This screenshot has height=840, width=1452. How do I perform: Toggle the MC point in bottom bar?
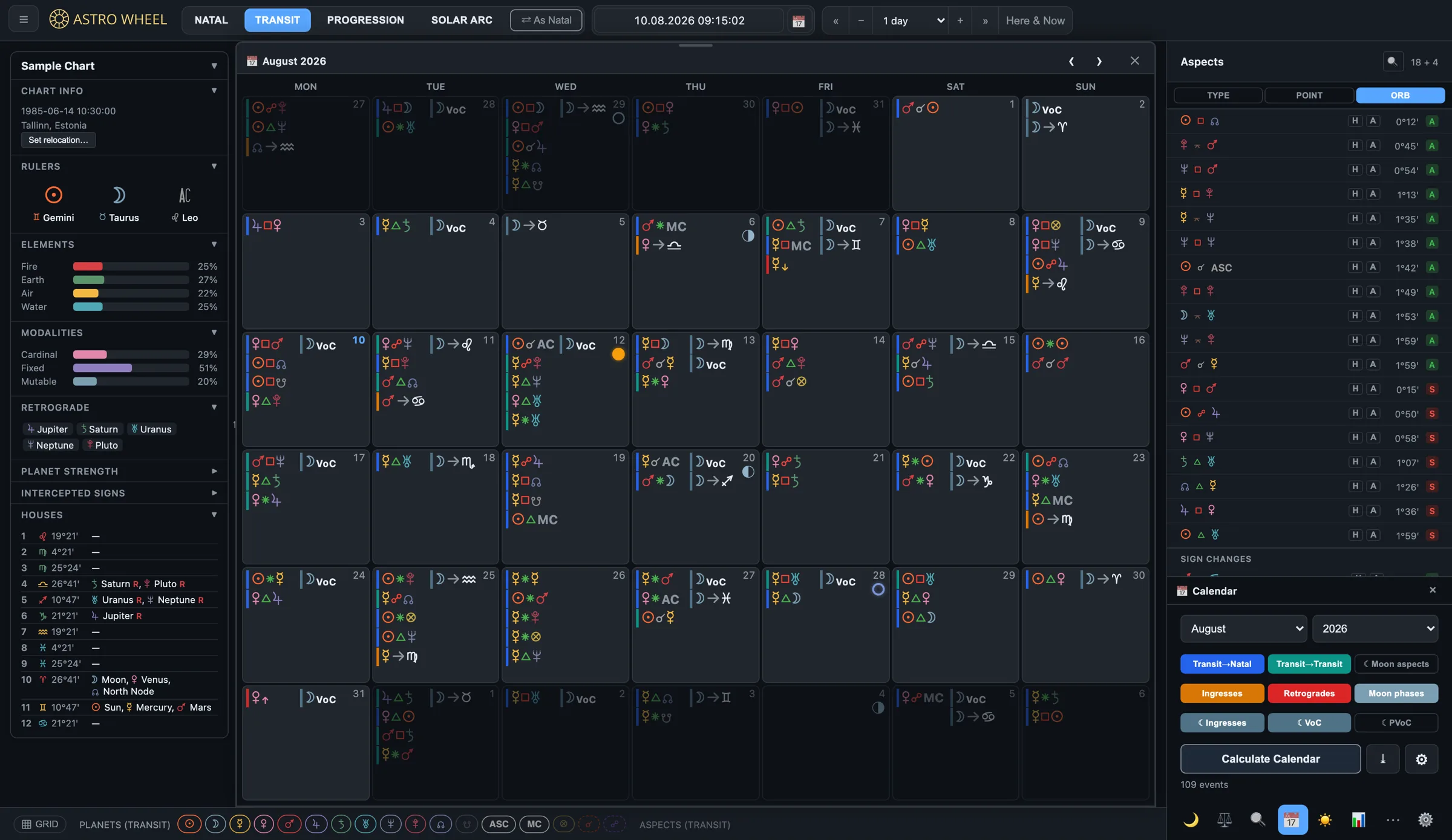coord(534,824)
